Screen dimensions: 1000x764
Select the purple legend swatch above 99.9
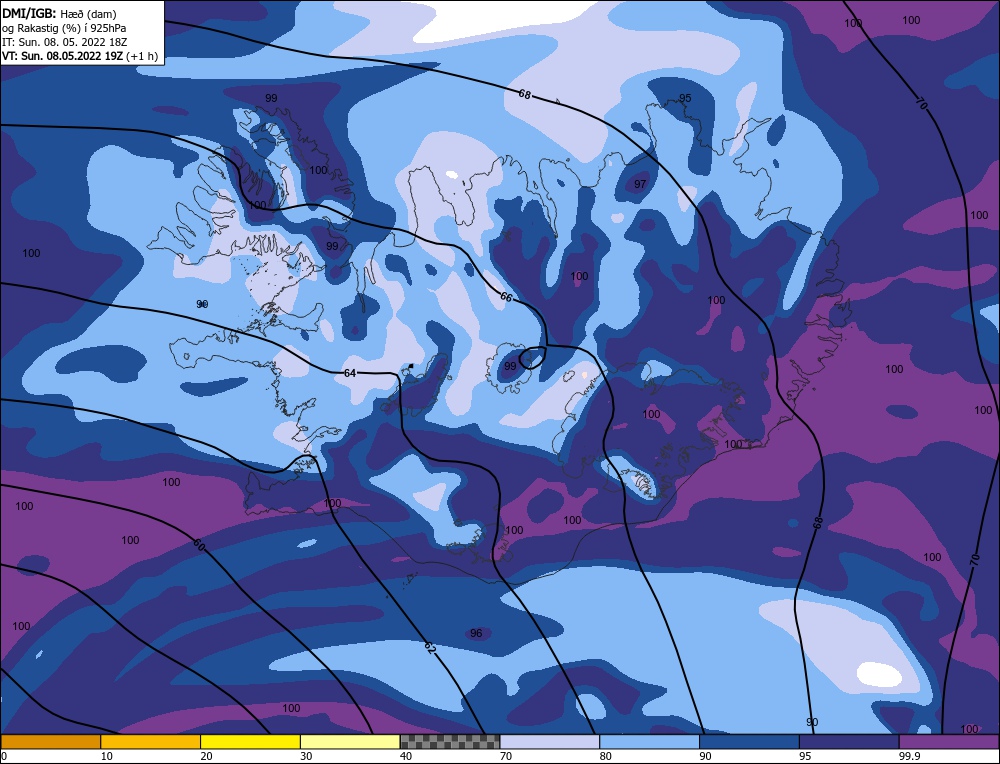point(949,742)
